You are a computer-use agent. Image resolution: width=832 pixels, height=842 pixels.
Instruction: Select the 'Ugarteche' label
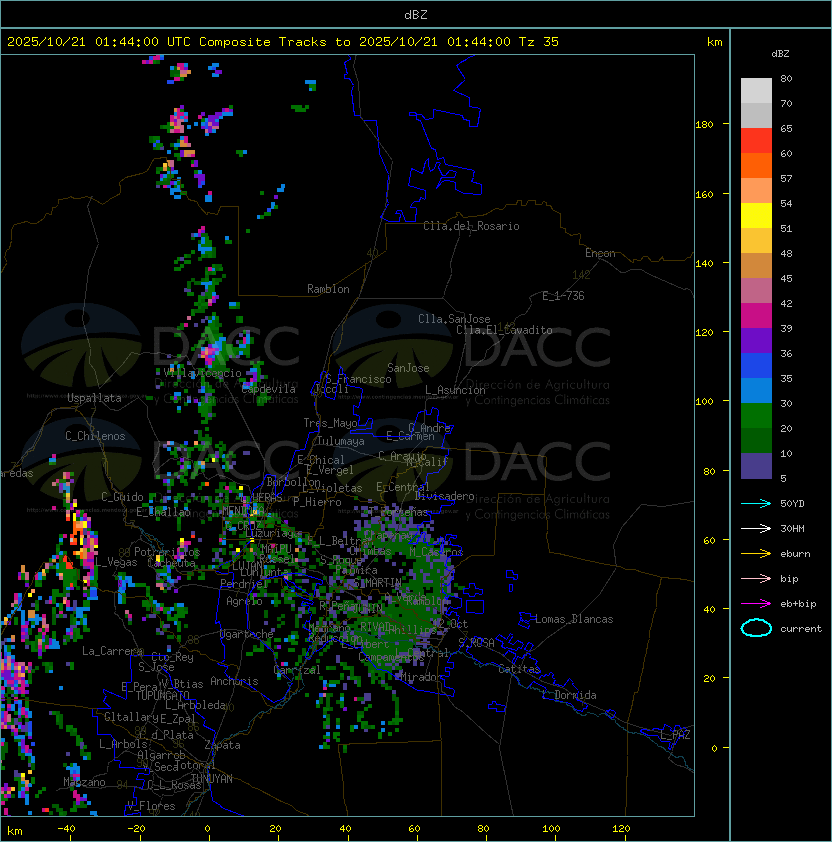coord(247,635)
